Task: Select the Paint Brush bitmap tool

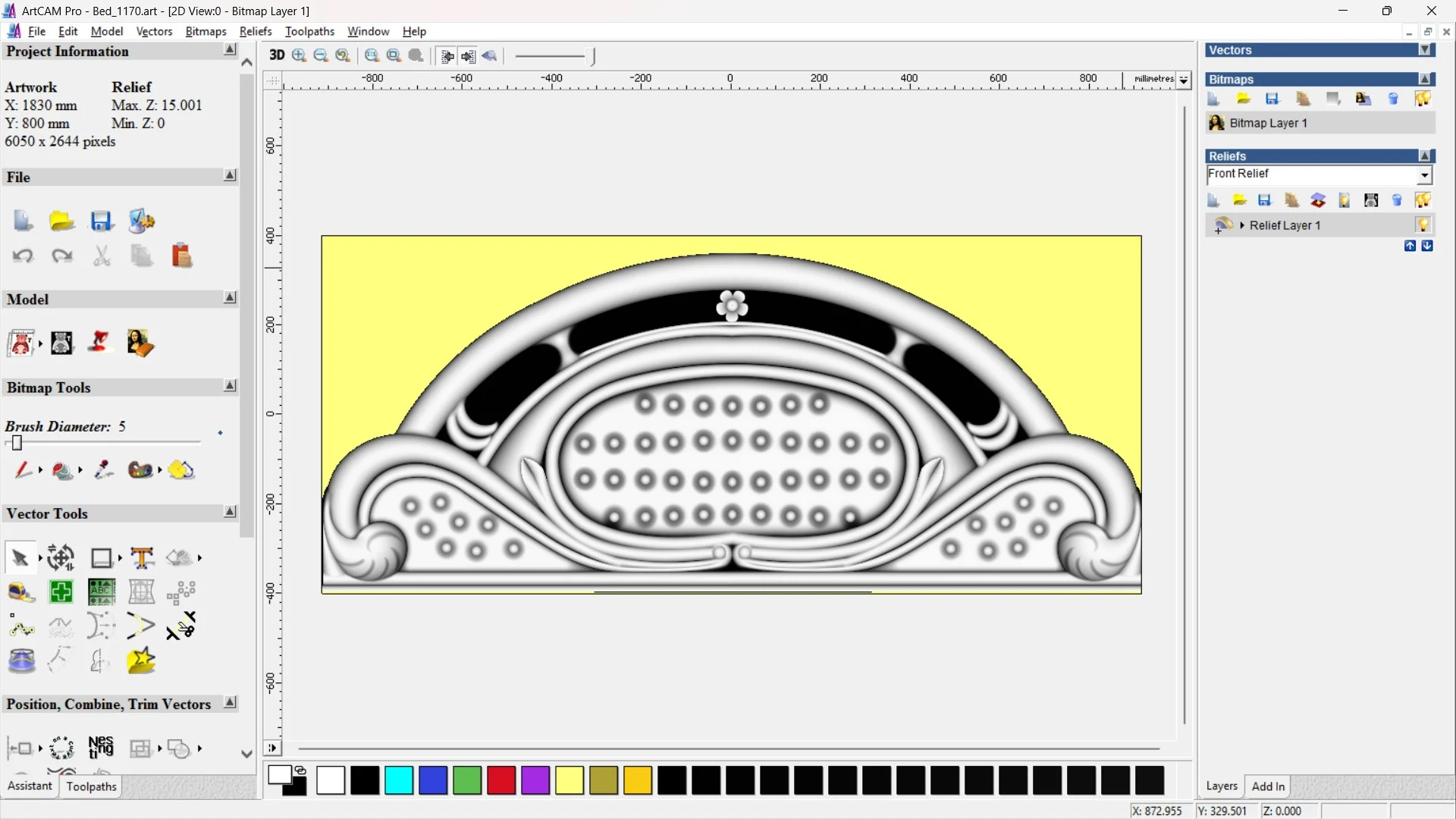Action: pos(22,470)
